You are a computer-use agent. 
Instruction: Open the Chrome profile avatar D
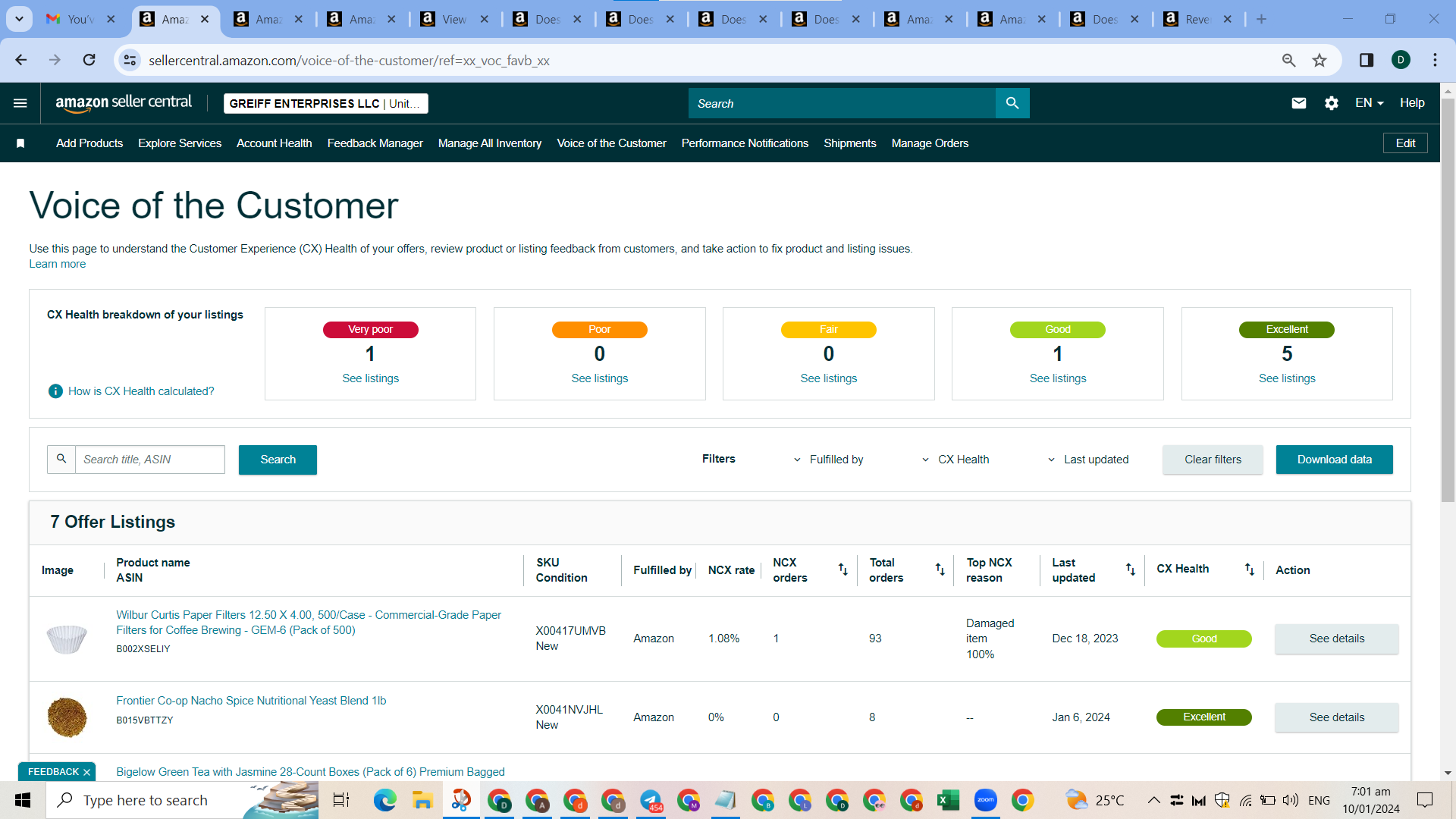[x=1401, y=60]
